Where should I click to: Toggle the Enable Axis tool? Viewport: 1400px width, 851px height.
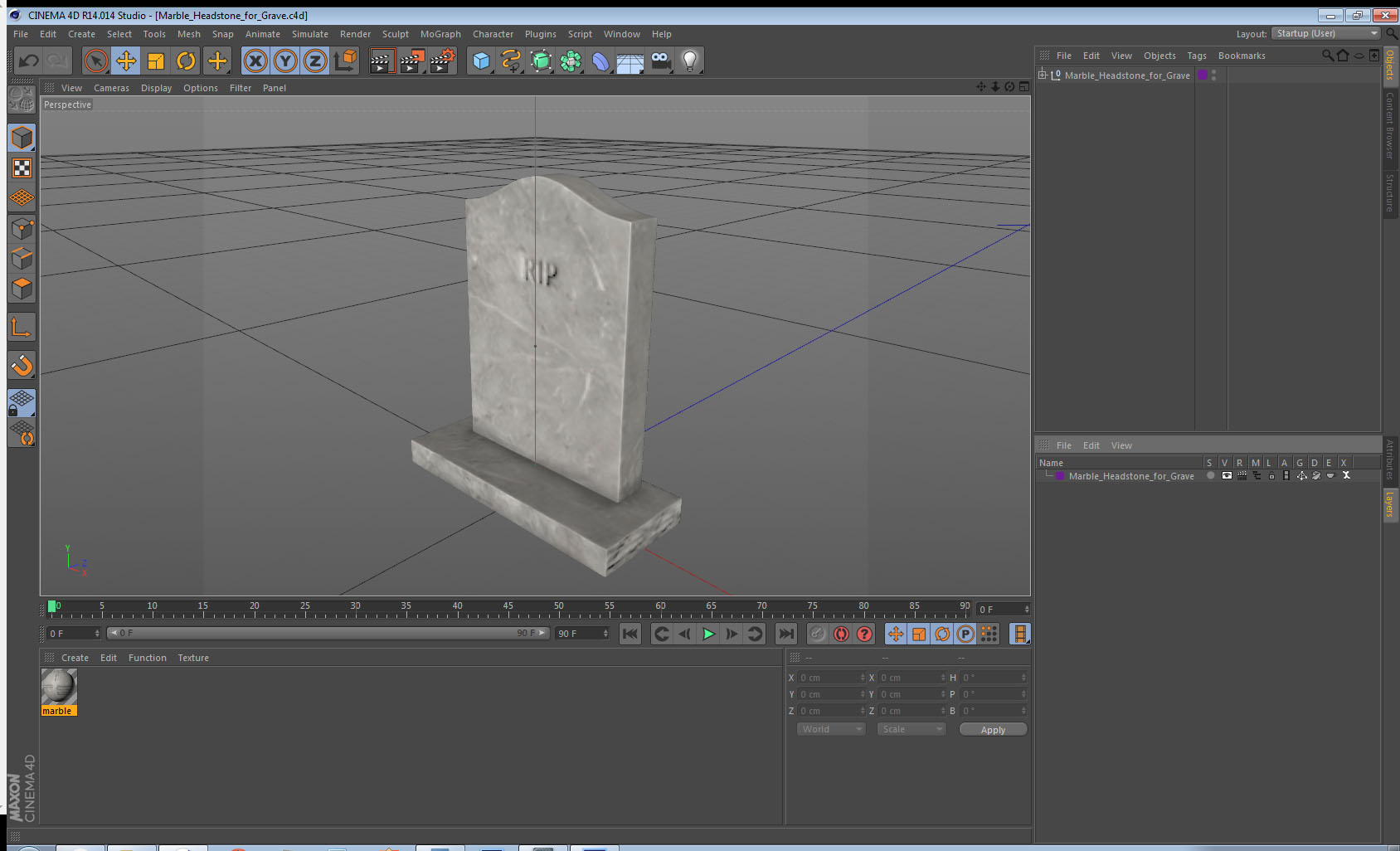click(22, 328)
